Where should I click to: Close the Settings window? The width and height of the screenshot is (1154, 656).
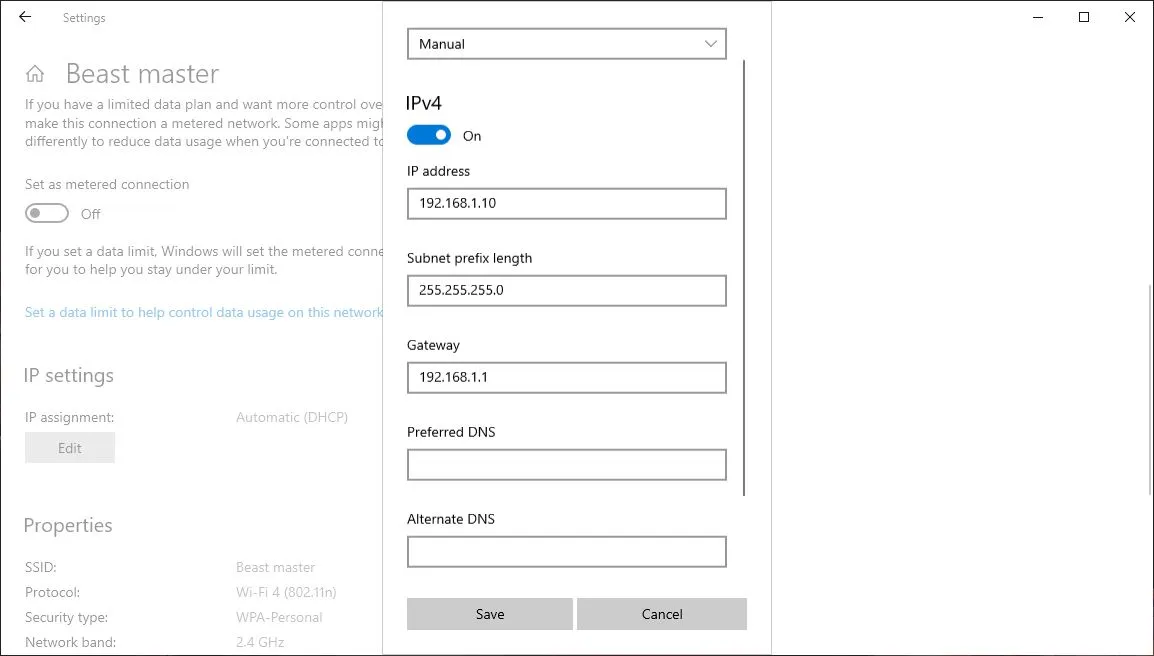(1129, 17)
